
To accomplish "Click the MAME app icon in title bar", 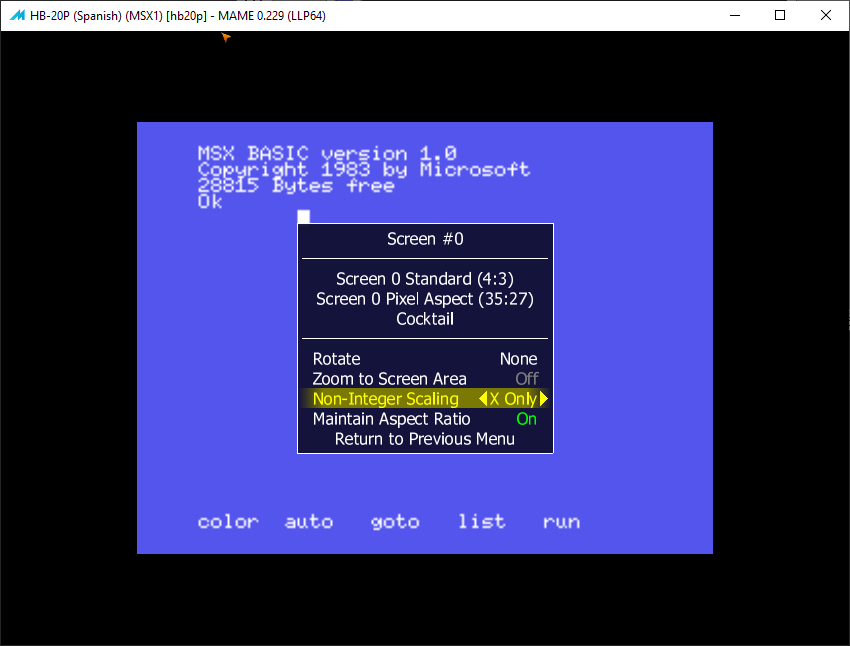I will 17,16.
